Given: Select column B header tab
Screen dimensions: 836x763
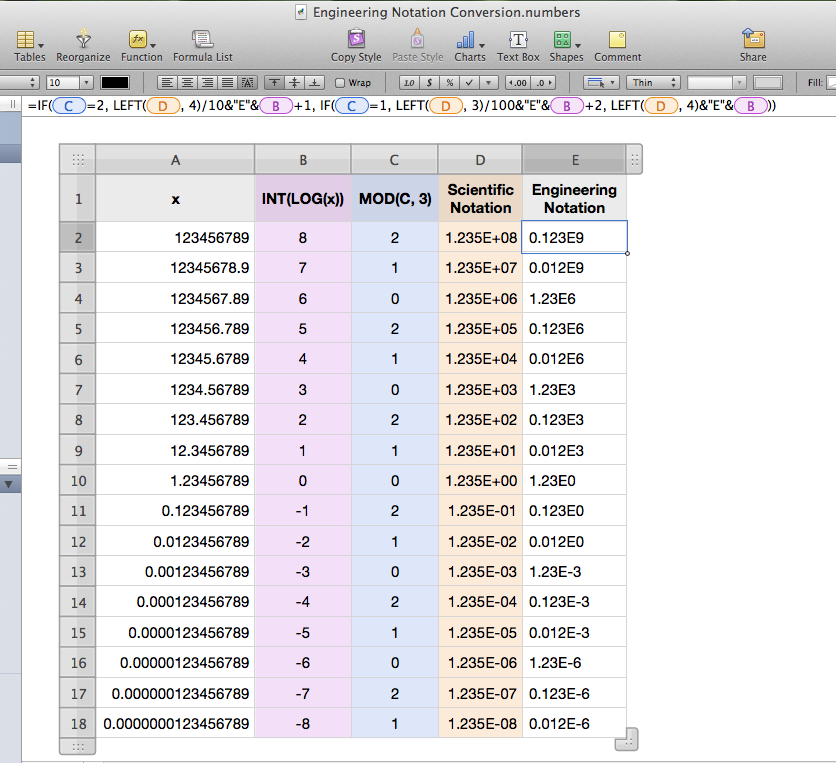Looking at the screenshot, I should pos(303,160).
